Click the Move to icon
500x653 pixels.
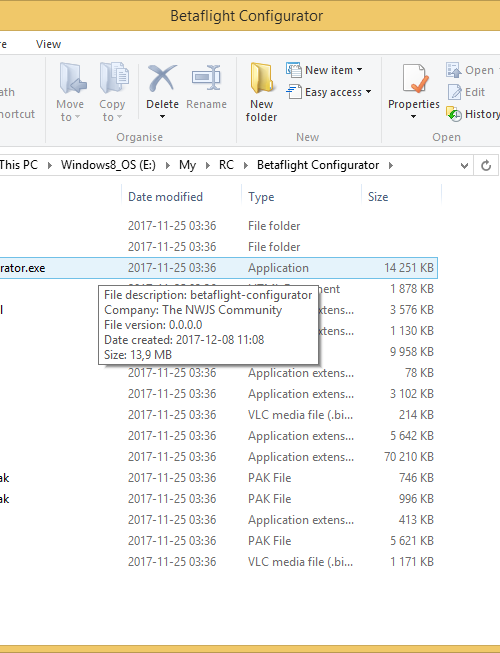72,79
